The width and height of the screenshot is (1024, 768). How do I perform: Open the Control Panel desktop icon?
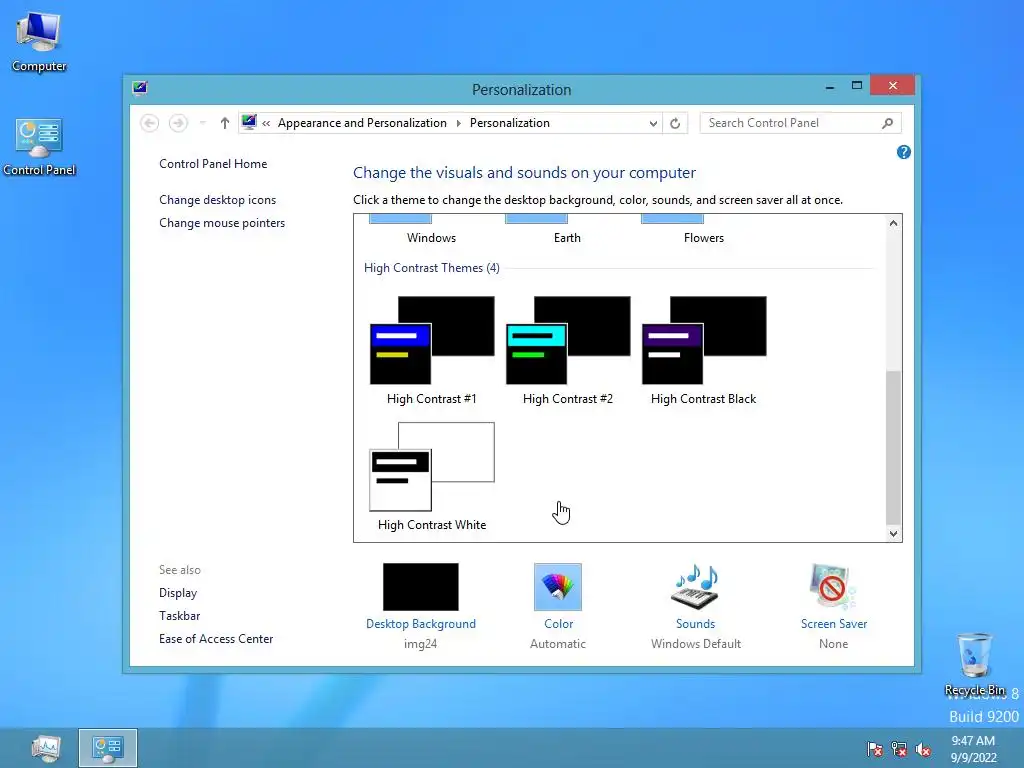pos(39,147)
